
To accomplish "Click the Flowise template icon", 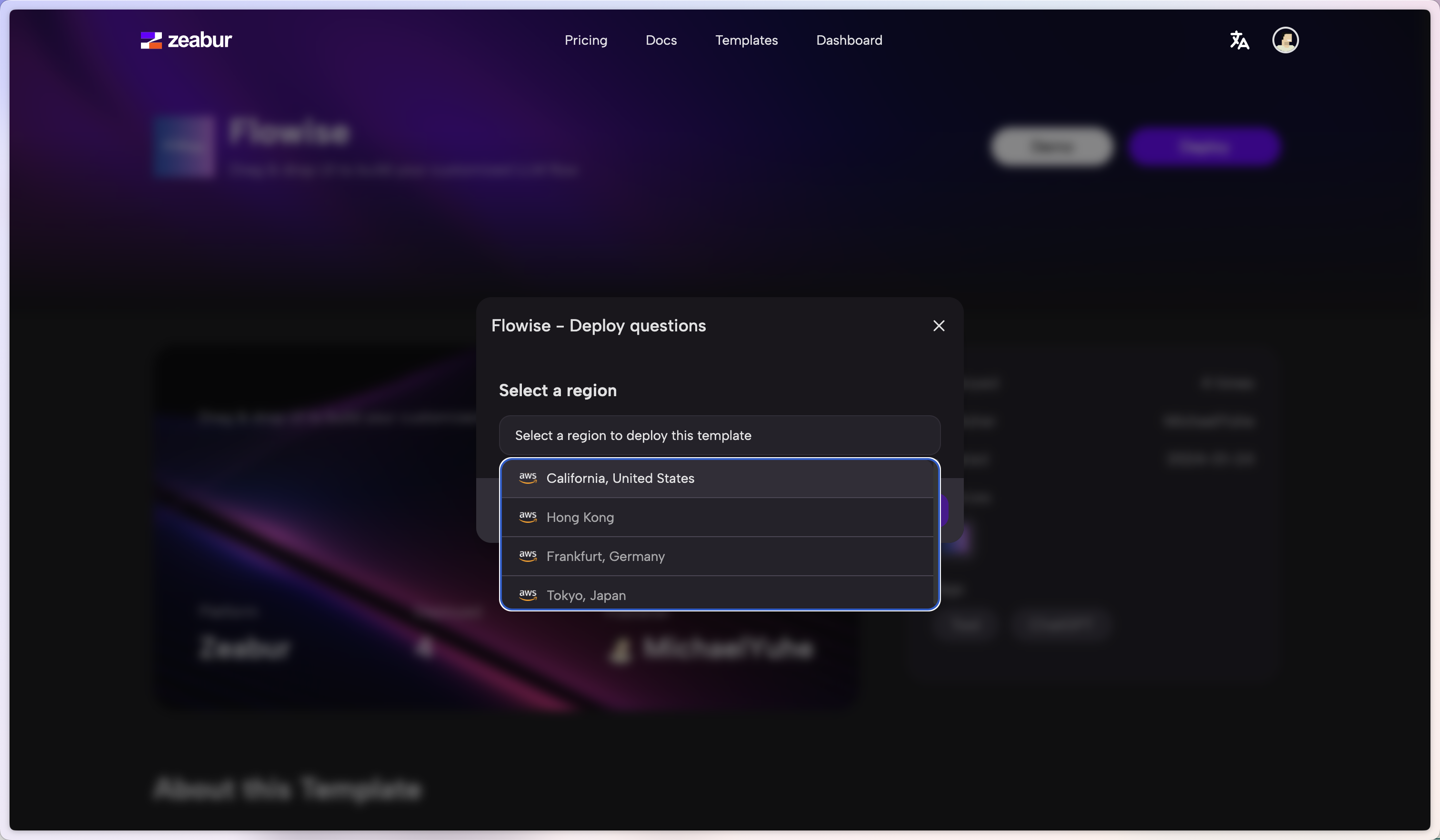I will (184, 147).
